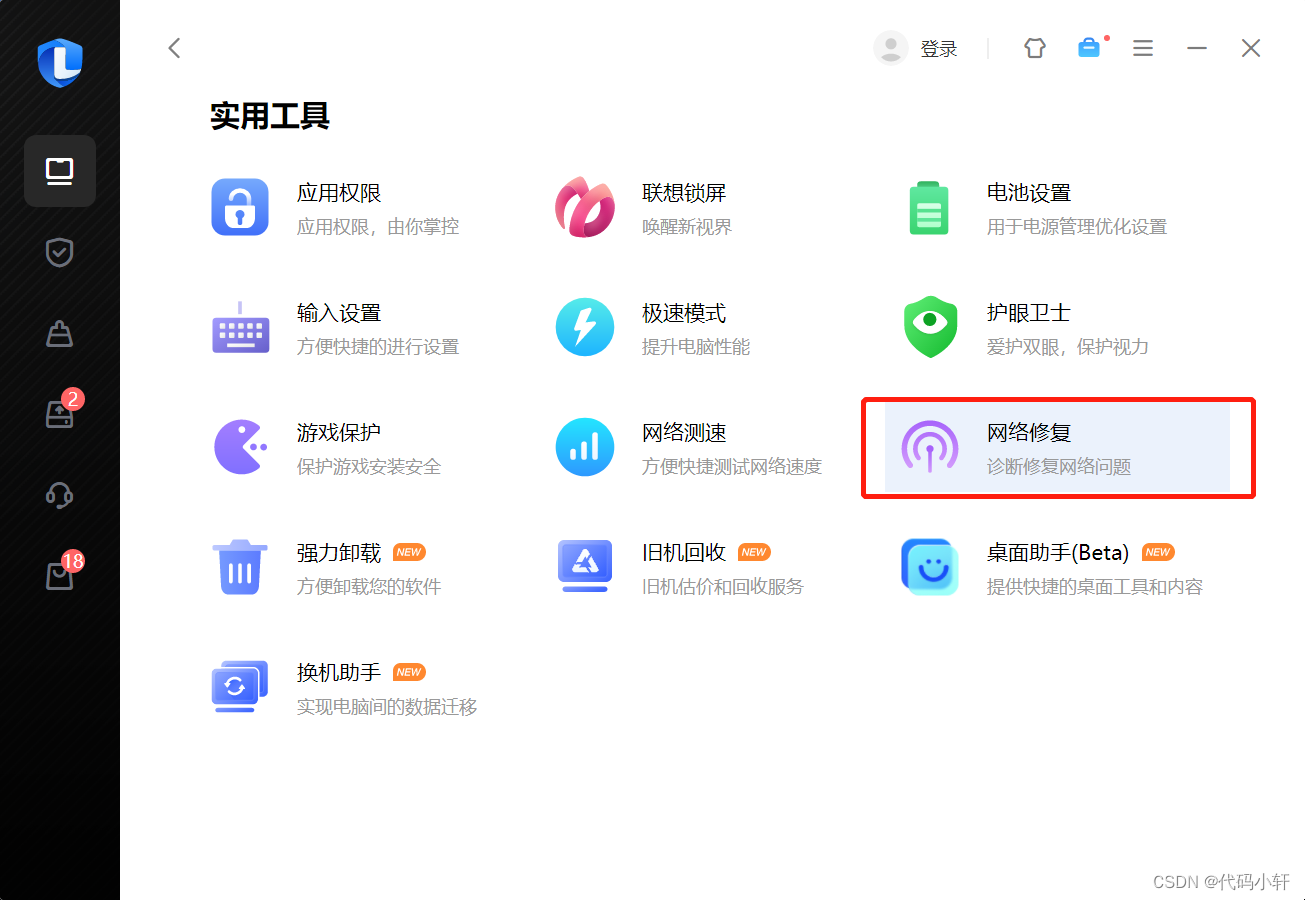Screen dimensions: 1305x900
Task: Open the headset customer service sidebar icon
Action: (x=60, y=494)
